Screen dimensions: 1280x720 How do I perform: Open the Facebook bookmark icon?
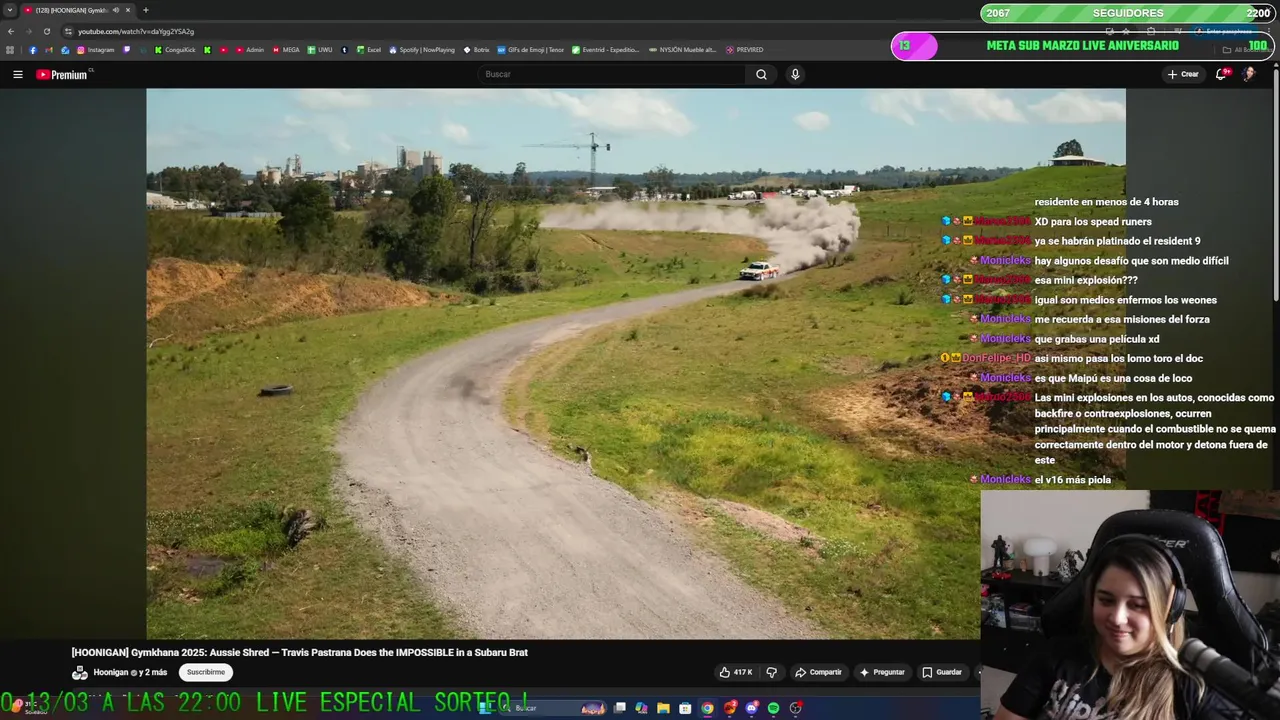pos(33,50)
